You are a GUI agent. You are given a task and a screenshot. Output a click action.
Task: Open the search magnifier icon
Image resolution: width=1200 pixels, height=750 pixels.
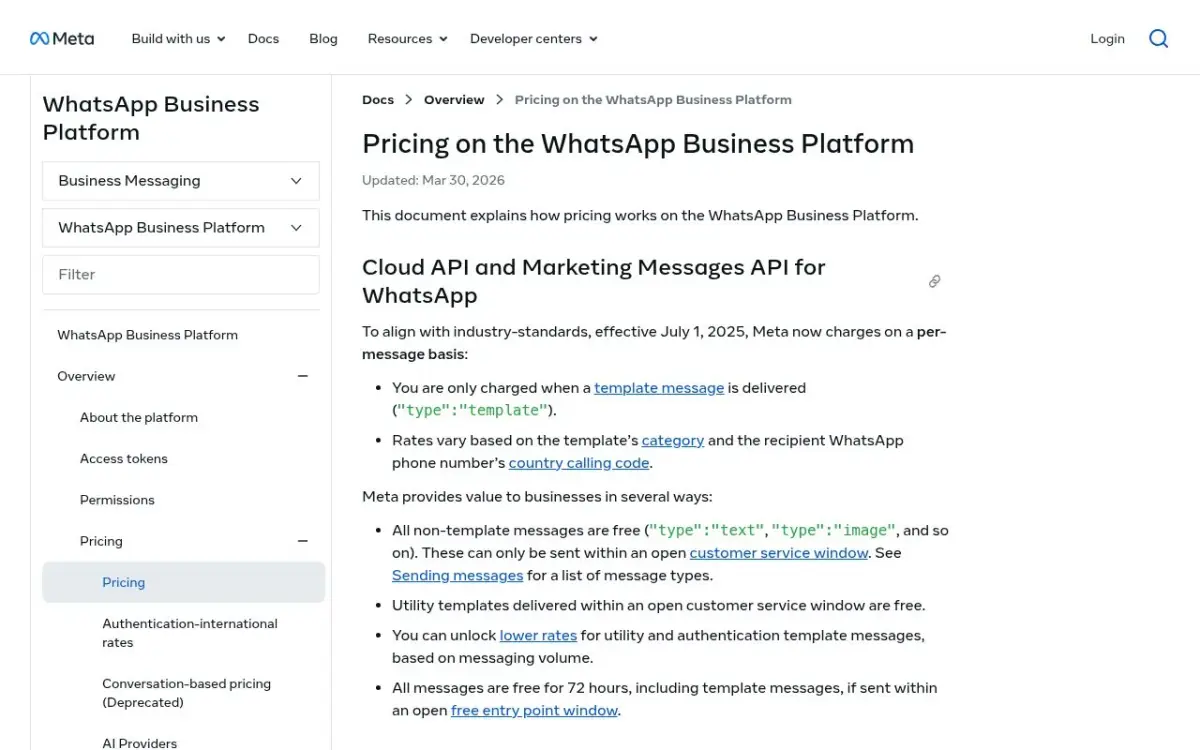(1158, 39)
